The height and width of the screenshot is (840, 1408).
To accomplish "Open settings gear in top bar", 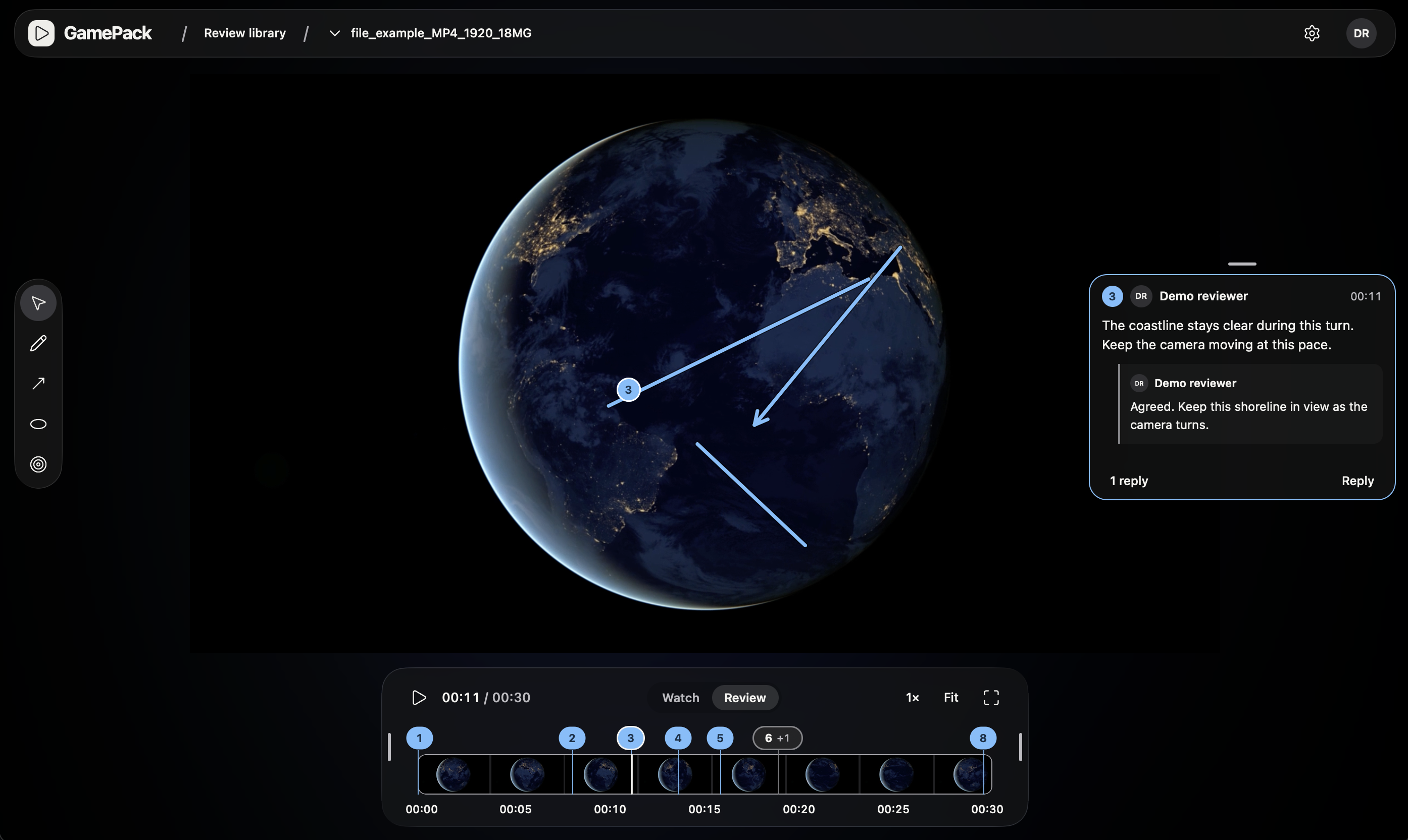I will 1312,33.
